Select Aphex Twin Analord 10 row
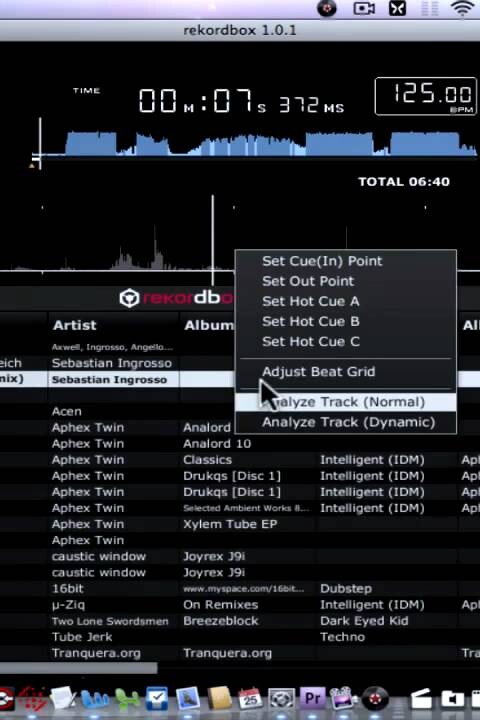This screenshot has width=480, height=720. tap(240, 444)
